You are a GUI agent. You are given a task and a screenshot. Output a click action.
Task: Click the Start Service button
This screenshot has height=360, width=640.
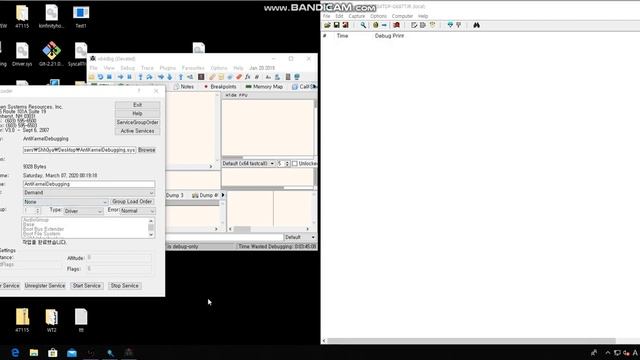click(87, 286)
